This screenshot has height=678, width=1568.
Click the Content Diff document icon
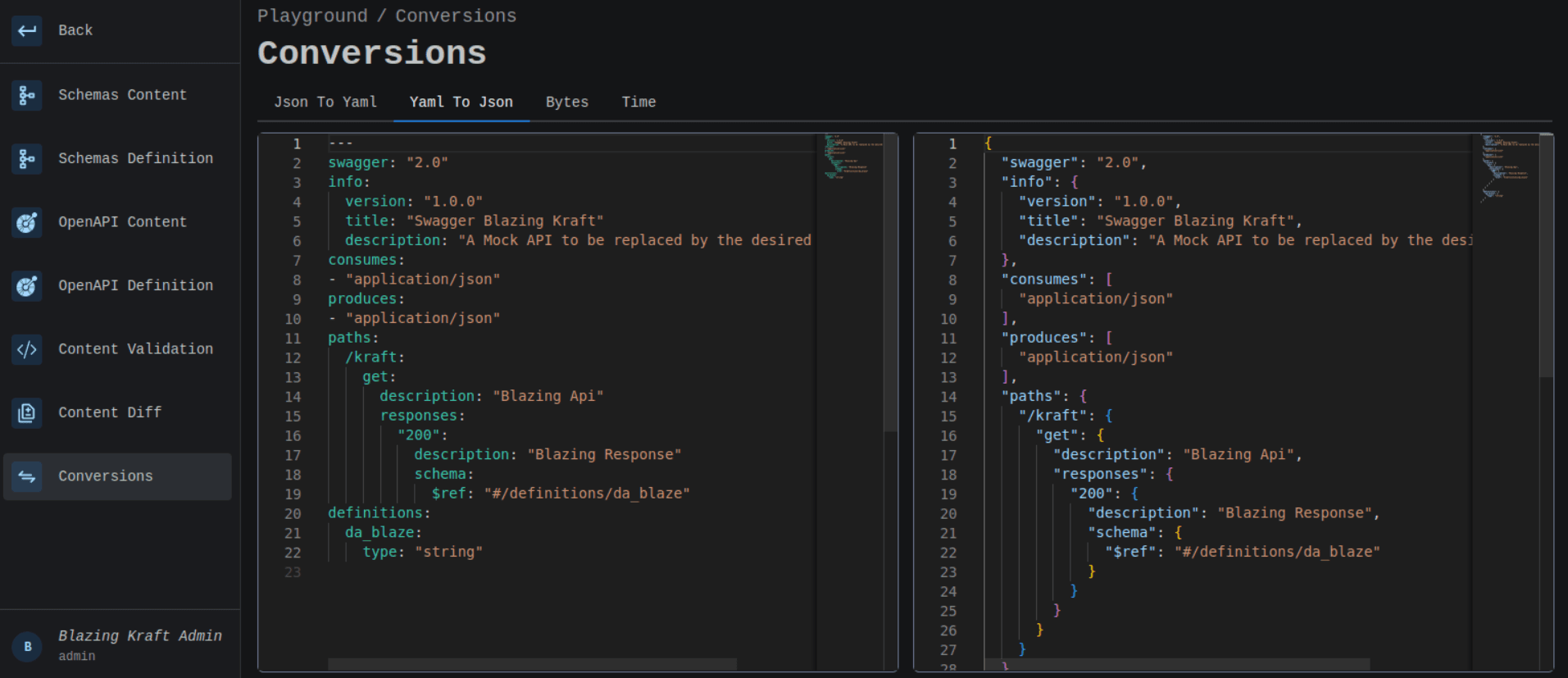27,412
